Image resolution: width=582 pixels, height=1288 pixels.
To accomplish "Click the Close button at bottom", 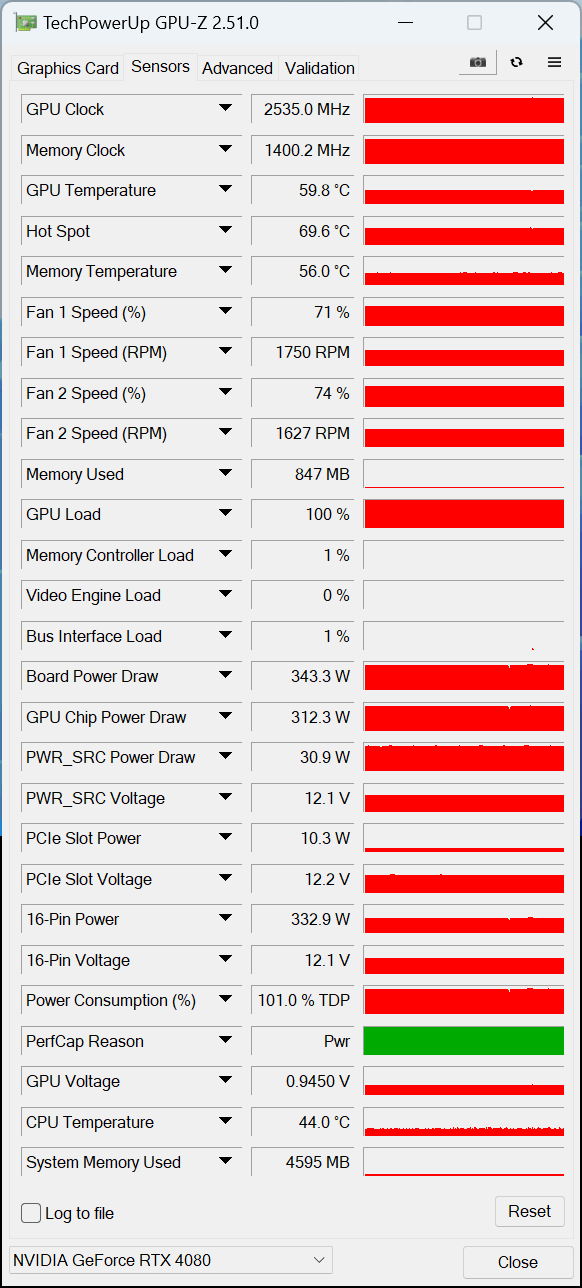I will 518,1262.
